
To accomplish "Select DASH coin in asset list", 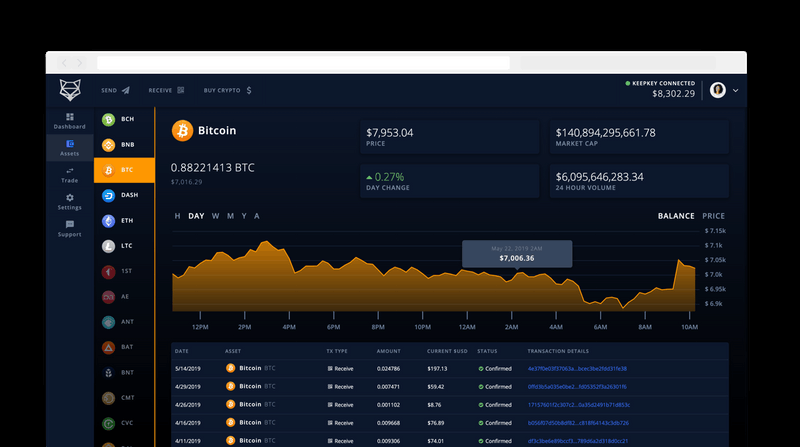I will (124, 195).
